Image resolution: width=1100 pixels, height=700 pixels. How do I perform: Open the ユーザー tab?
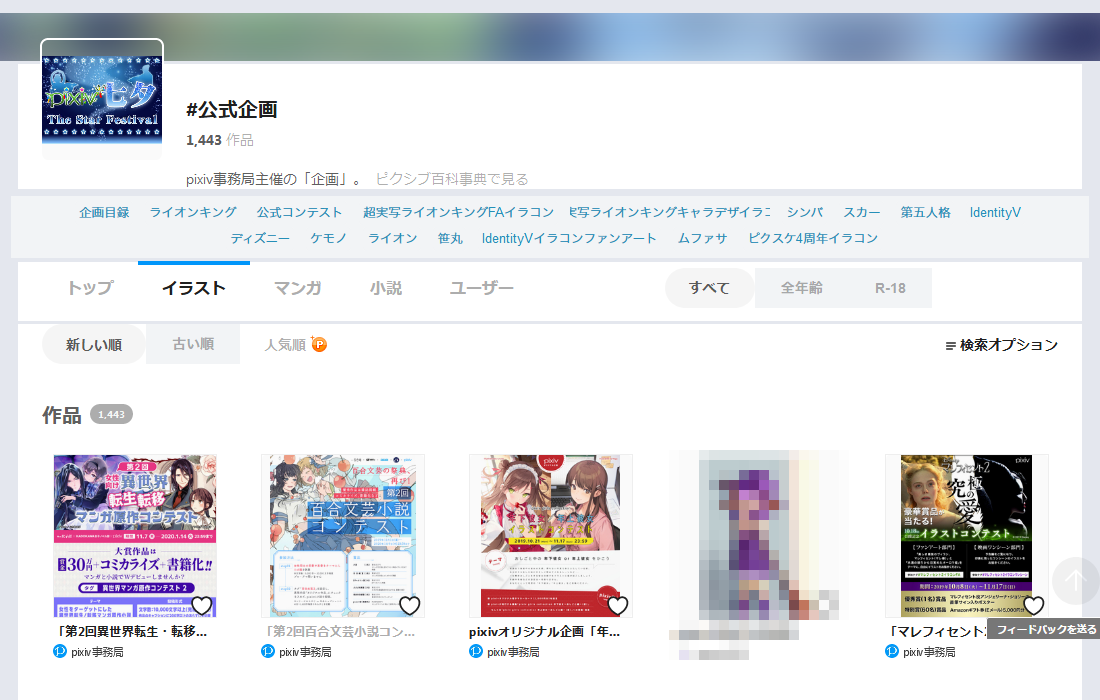[481, 288]
